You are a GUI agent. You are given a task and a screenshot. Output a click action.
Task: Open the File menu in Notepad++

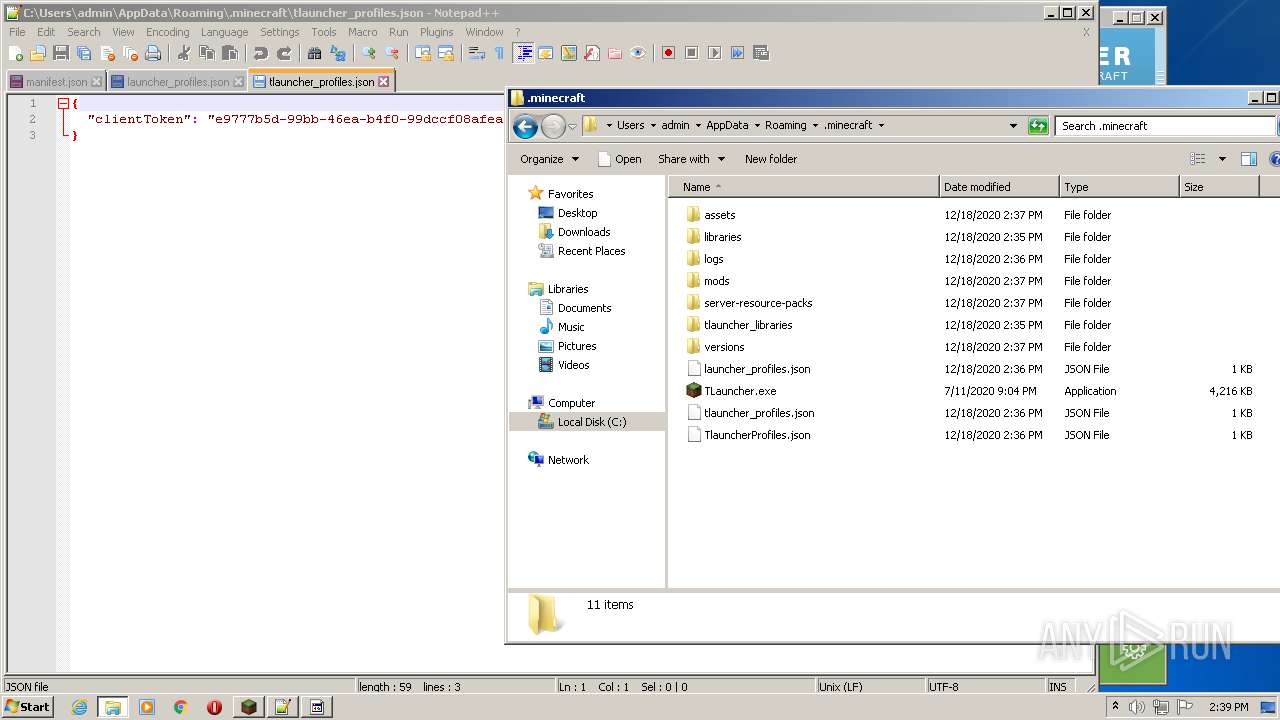(x=17, y=32)
